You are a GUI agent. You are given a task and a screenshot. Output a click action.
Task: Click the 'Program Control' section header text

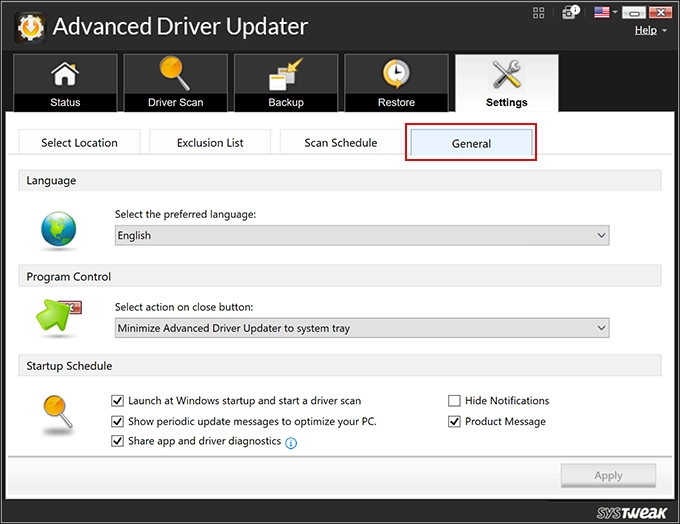(x=69, y=276)
